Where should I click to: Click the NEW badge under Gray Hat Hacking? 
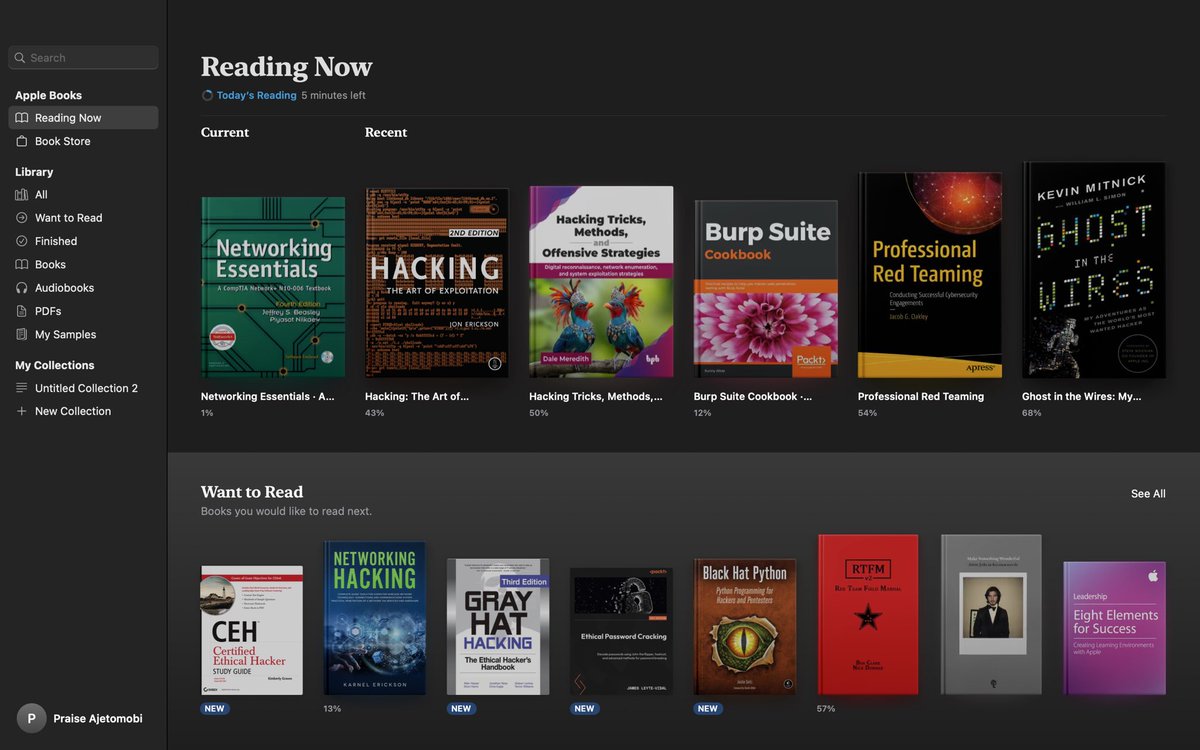tap(461, 709)
